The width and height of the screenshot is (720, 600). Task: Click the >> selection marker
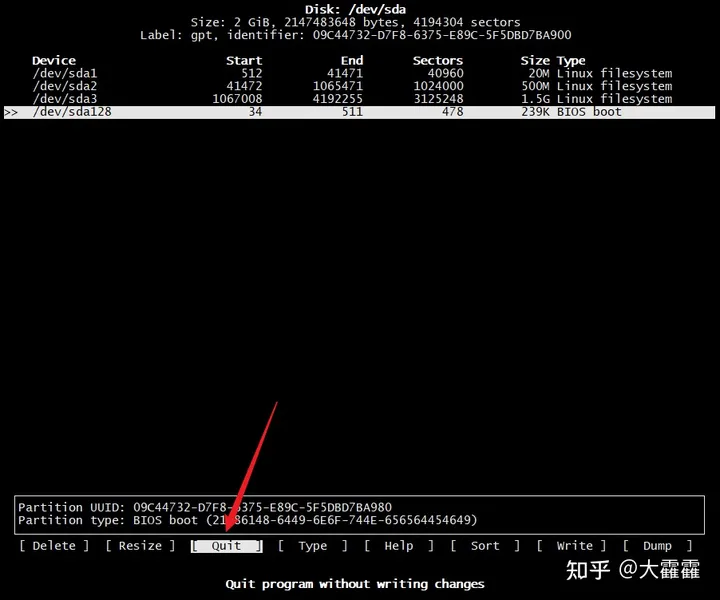(x=11, y=112)
